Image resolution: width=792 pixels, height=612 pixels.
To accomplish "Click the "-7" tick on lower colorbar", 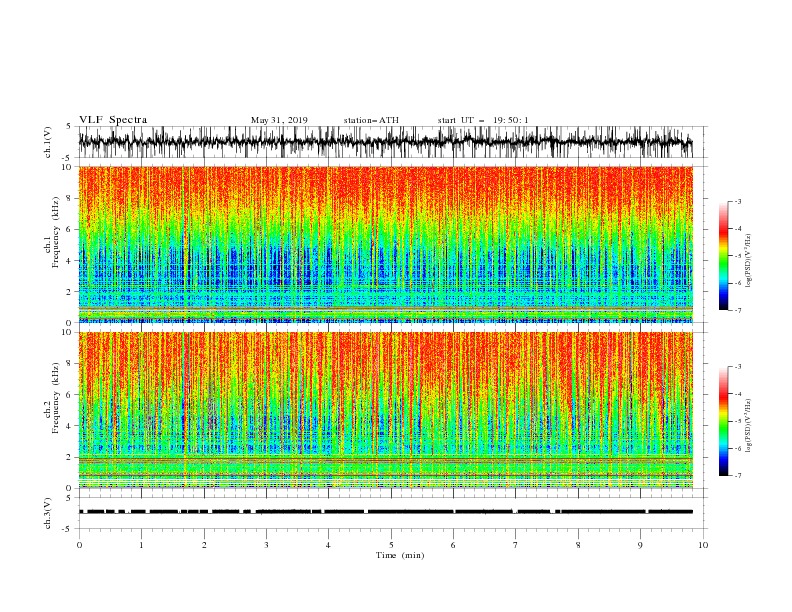I will 737,475.
